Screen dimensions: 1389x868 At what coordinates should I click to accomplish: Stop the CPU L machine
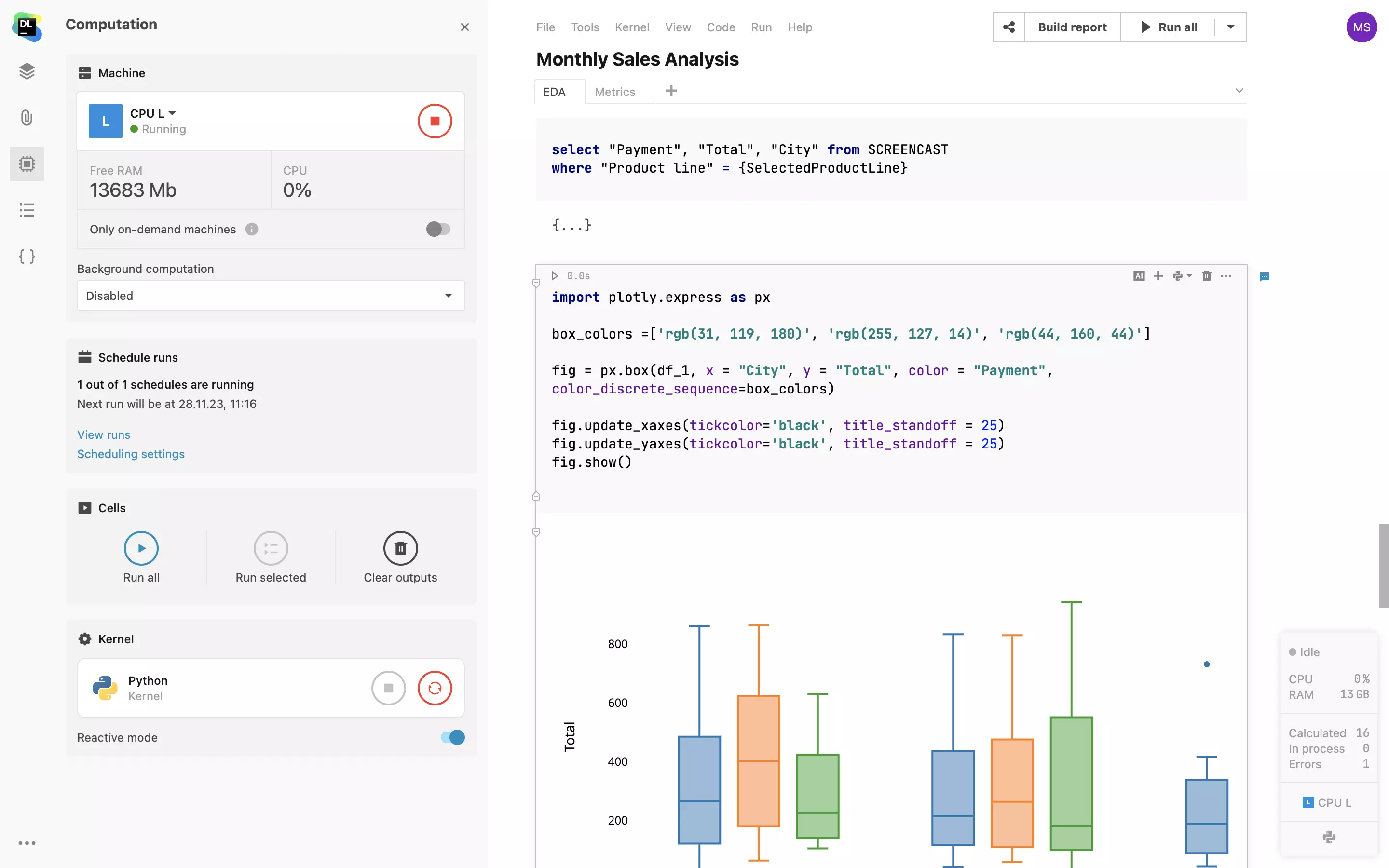435,121
